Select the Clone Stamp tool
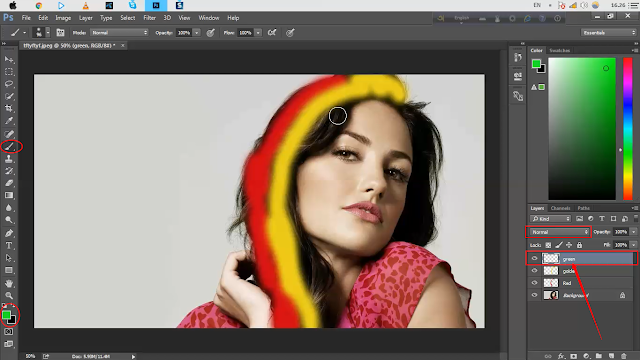 (x=9, y=159)
